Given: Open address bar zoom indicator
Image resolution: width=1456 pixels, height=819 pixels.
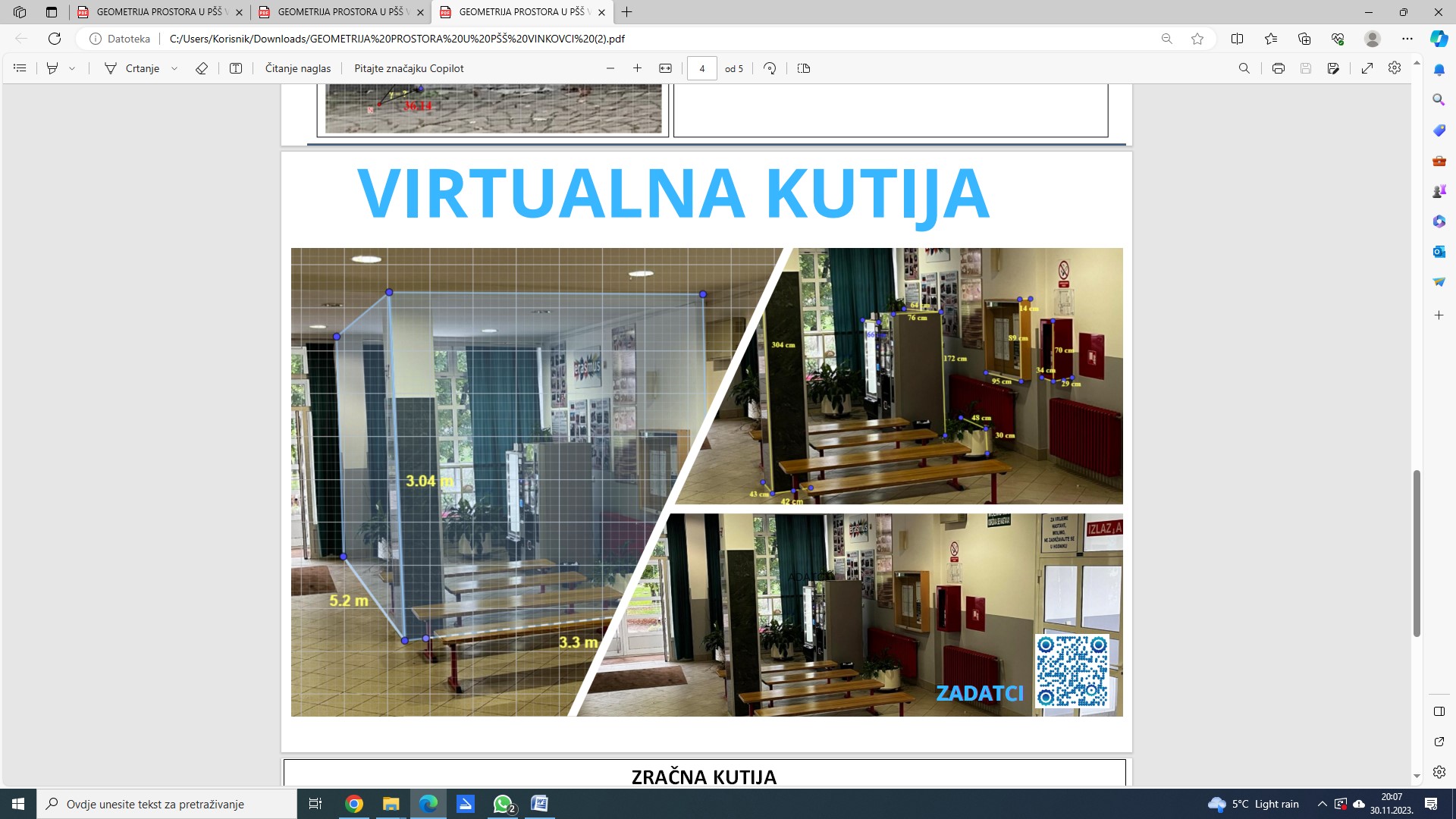Looking at the screenshot, I should [1167, 39].
